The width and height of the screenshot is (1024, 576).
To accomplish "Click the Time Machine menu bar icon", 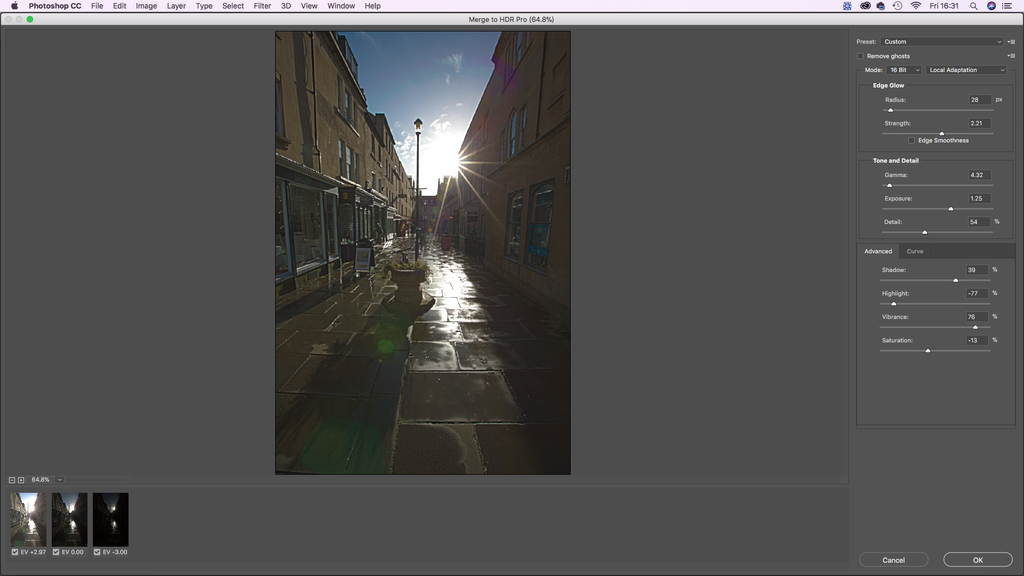I will pos(897,6).
